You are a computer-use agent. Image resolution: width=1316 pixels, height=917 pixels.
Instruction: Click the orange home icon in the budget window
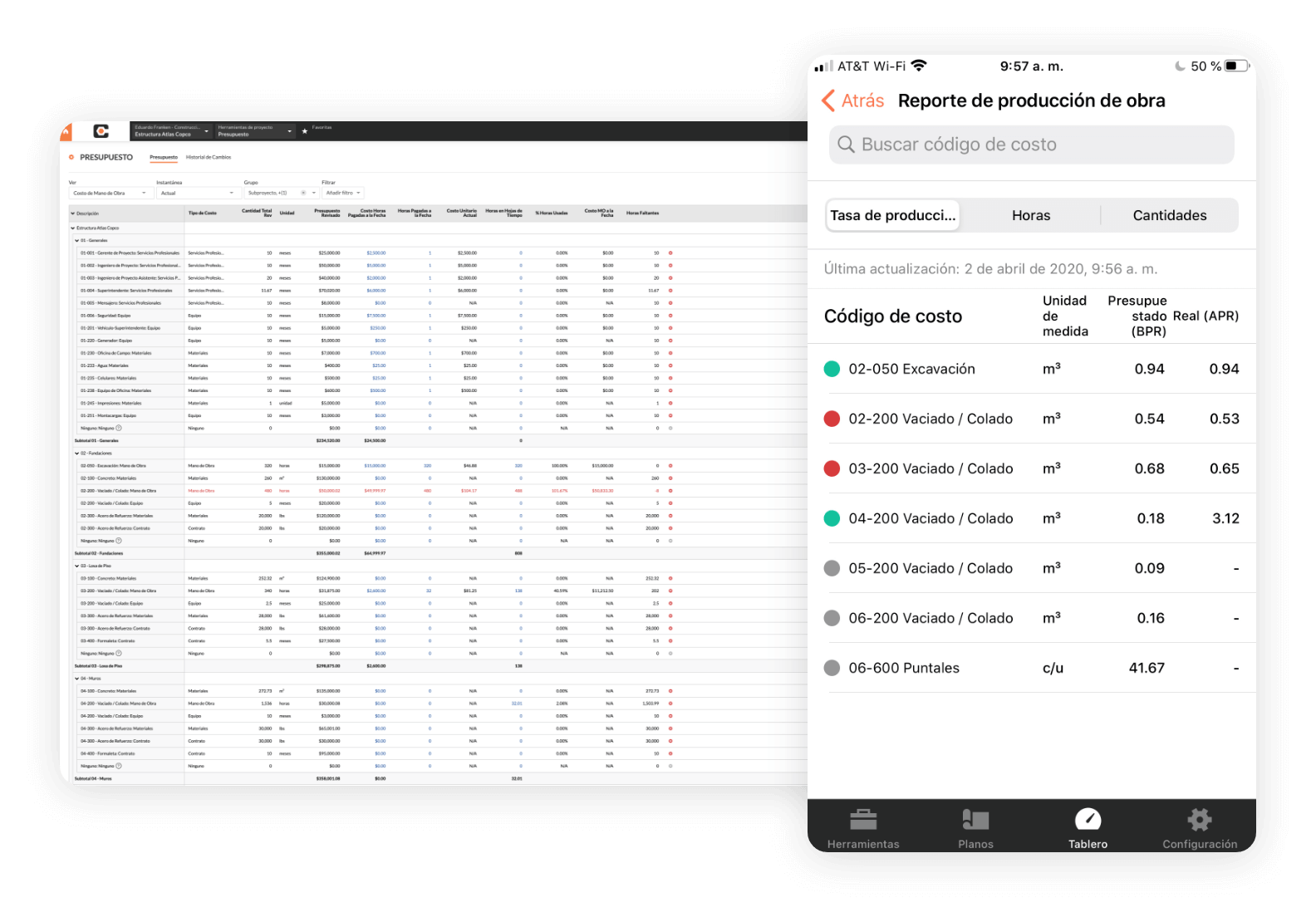tap(66, 132)
